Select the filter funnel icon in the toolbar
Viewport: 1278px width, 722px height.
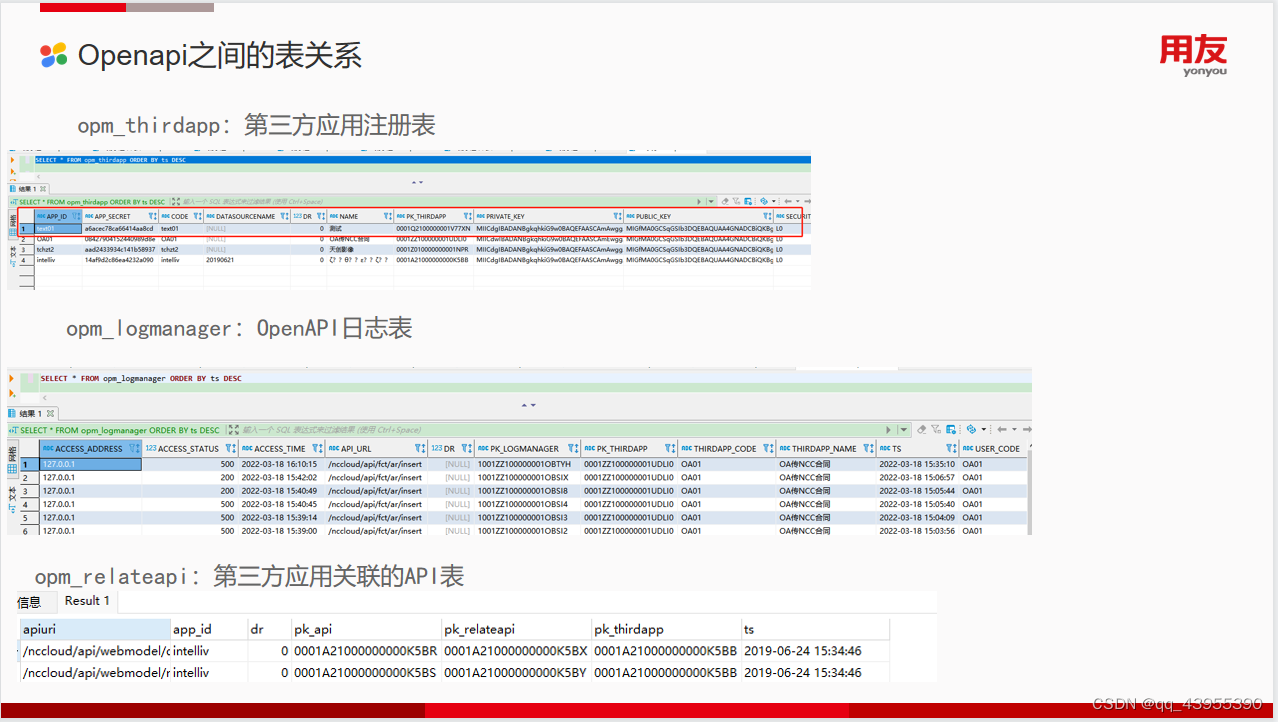coord(935,430)
